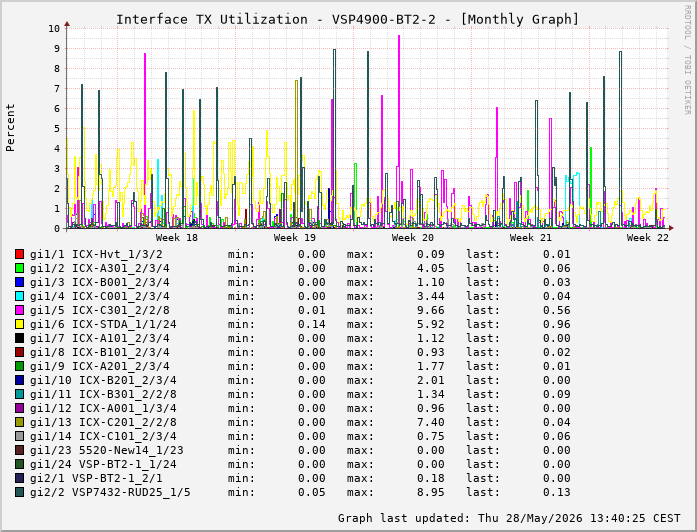Click the red gi1/1 legend swatch
Image resolution: width=697 pixels, height=532 pixels.
coord(19,254)
